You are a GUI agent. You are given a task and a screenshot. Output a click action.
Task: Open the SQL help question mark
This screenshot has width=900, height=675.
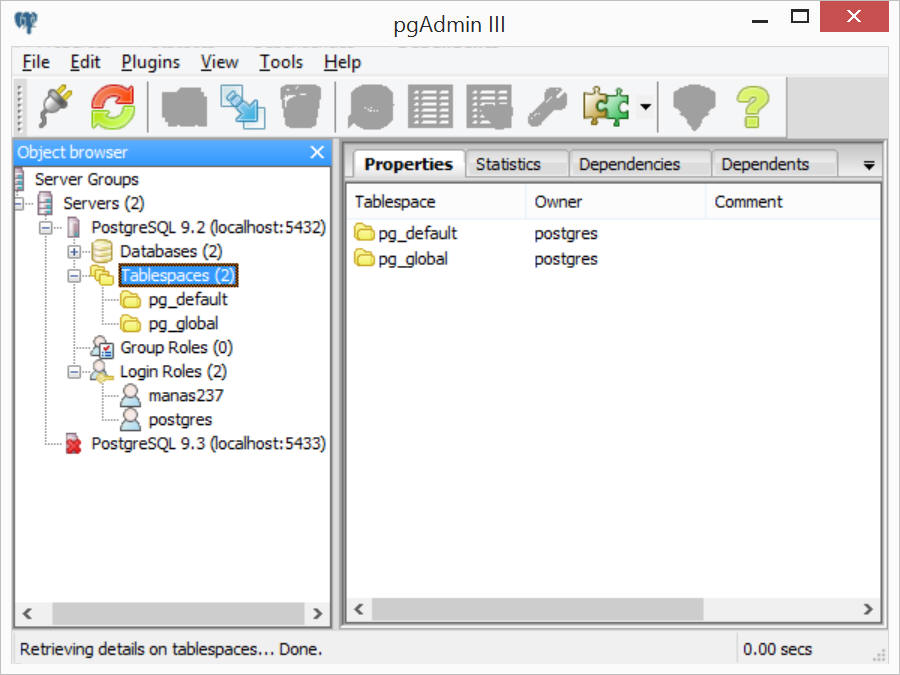coord(752,107)
